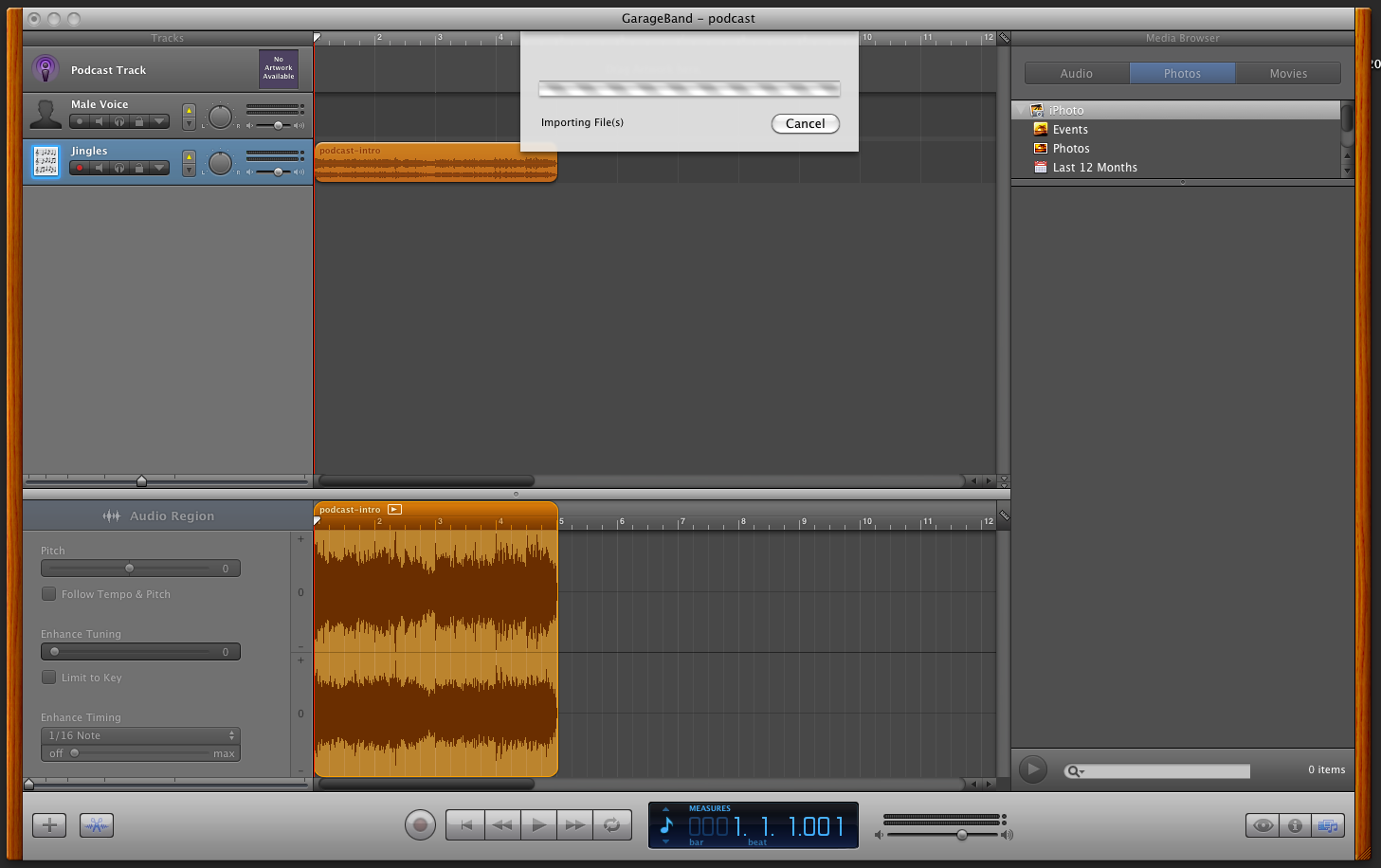
Task: Select the Jingles sheet music icon
Action: 45,162
